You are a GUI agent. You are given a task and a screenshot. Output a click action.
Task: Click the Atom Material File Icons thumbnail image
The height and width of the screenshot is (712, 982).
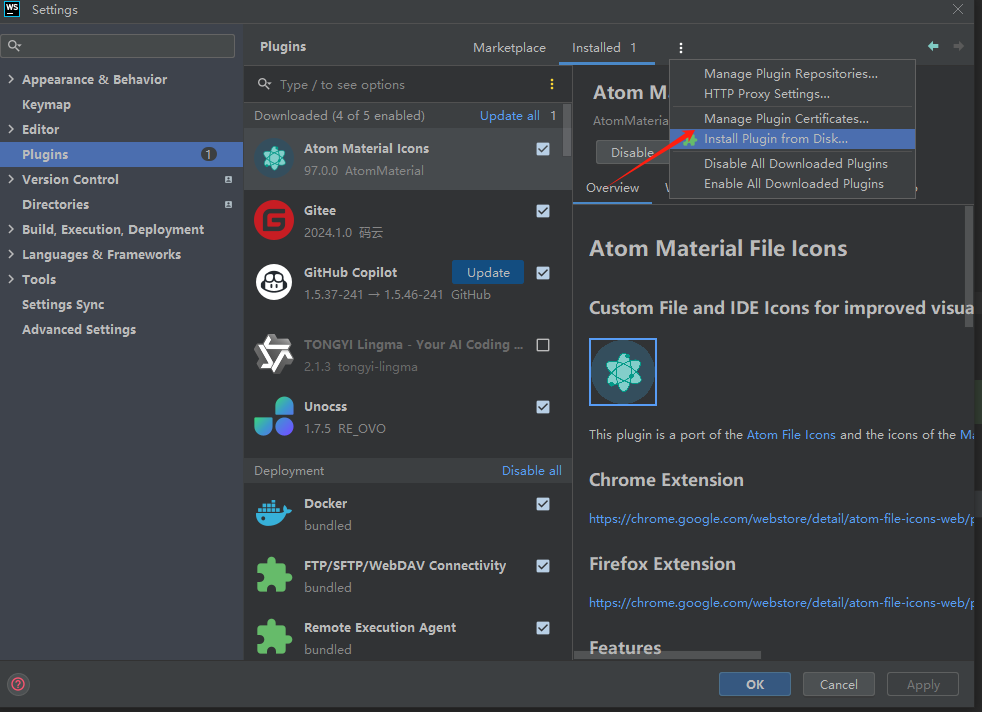pyautogui.click(x=623, y=372)
